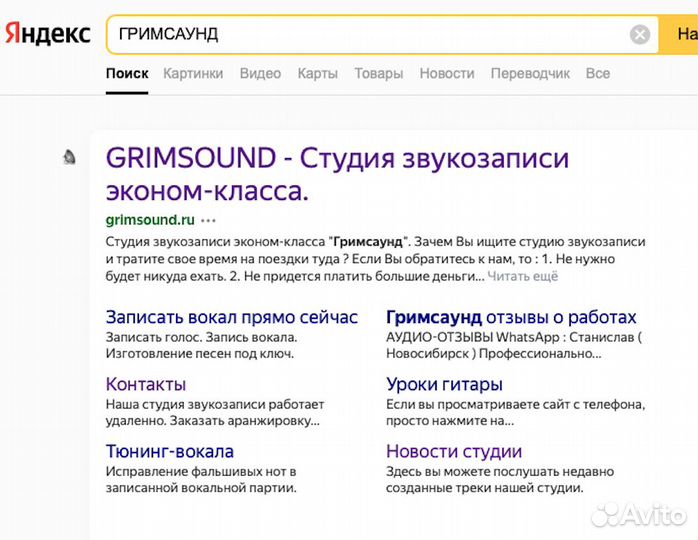This screenshot has width=698, height=540.
Task: Click the text Исправление фальшивых нот в
Action: pyautogui.click(x=201, y=471)
